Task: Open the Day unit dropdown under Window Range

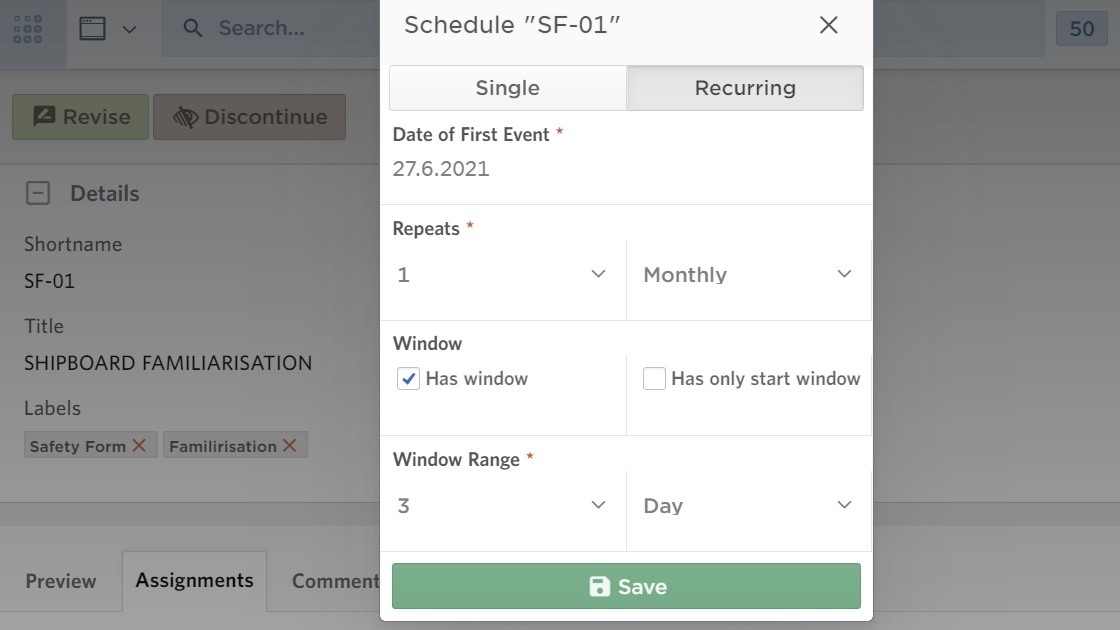Action: [744, 505]
